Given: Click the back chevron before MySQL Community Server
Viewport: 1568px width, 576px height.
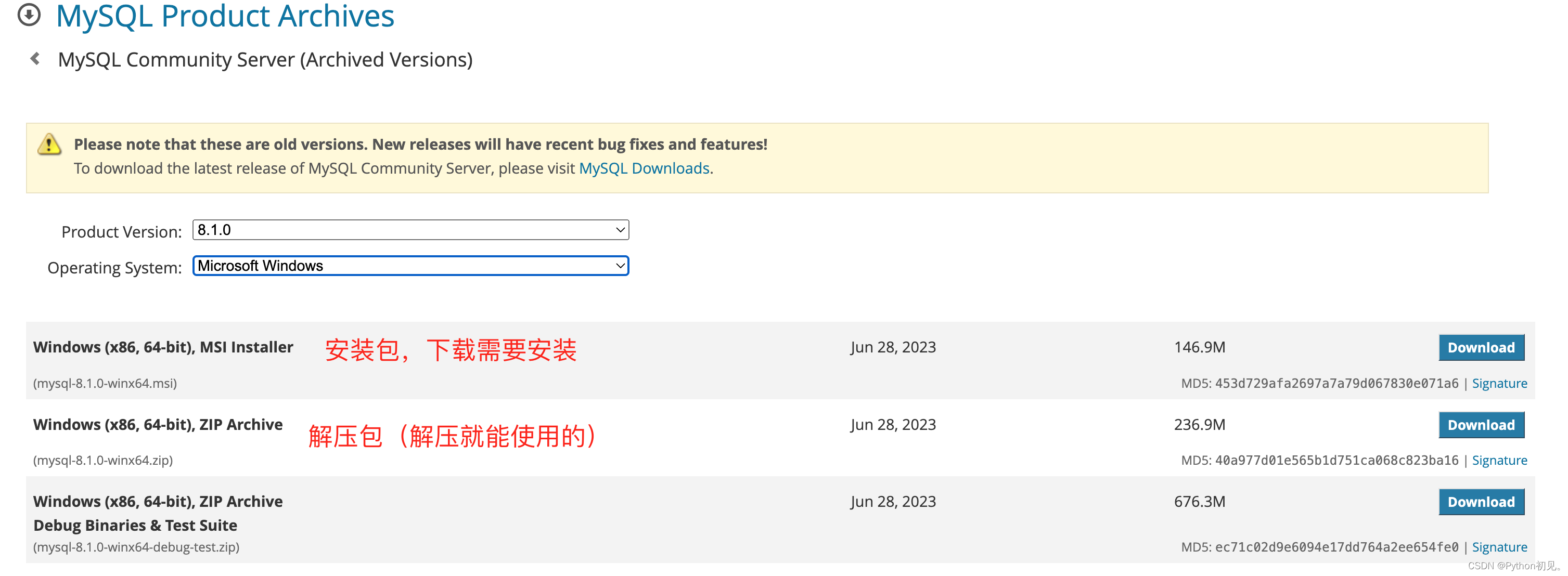Looking at the screenshot, I should tap(34, 58).
